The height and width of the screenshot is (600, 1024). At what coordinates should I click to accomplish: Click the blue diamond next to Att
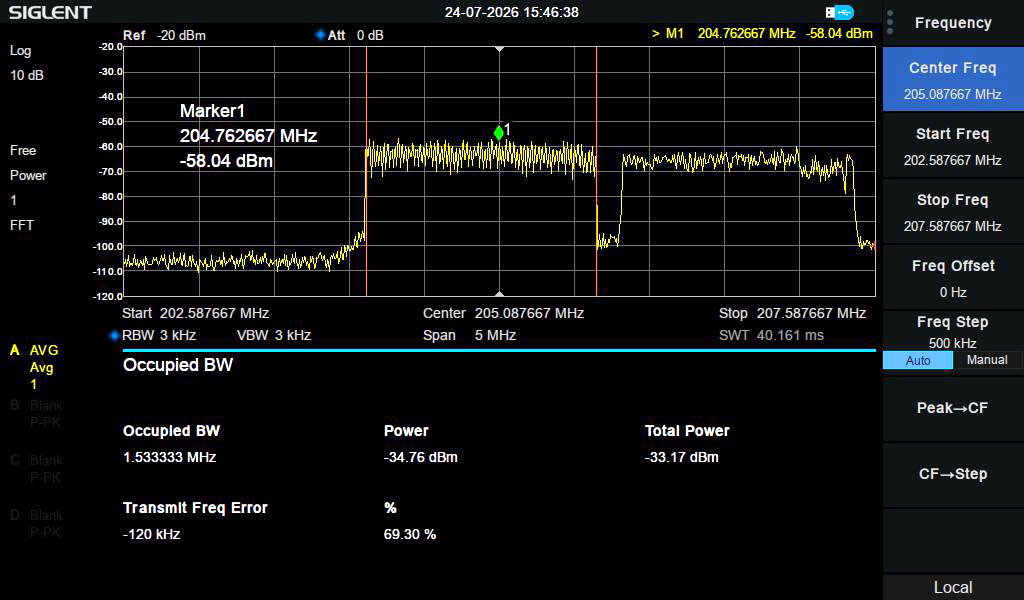(x=320, y=35)
